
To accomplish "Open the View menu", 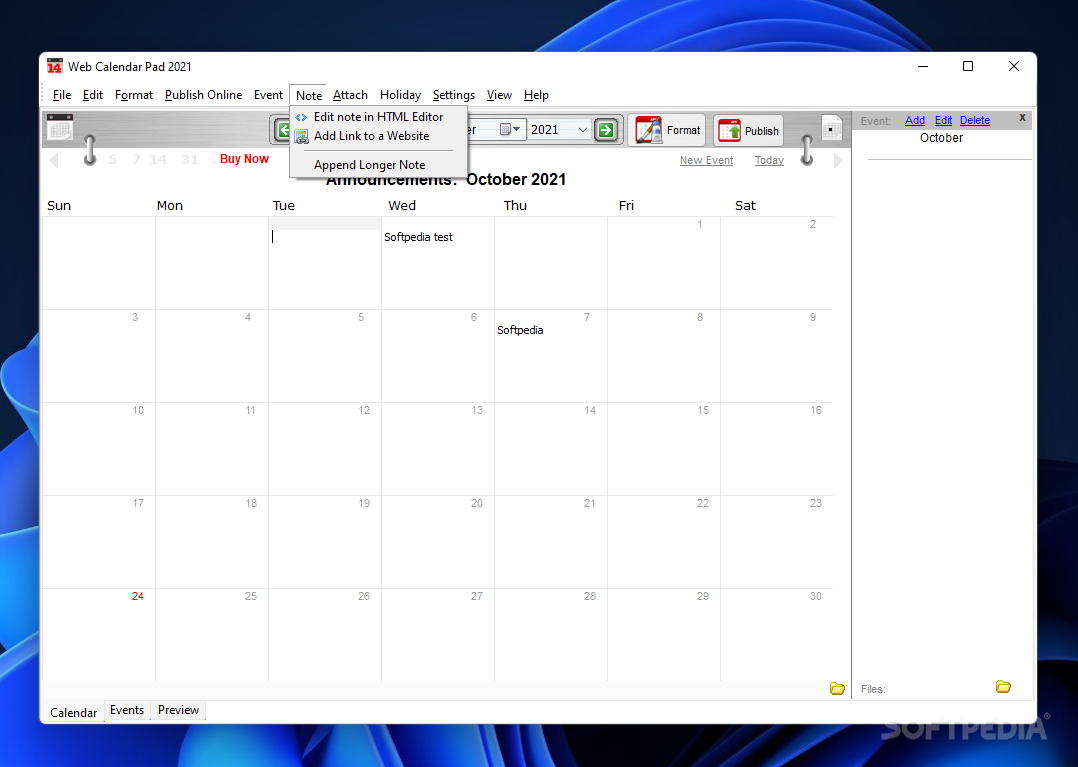I will tap(499, 95).
